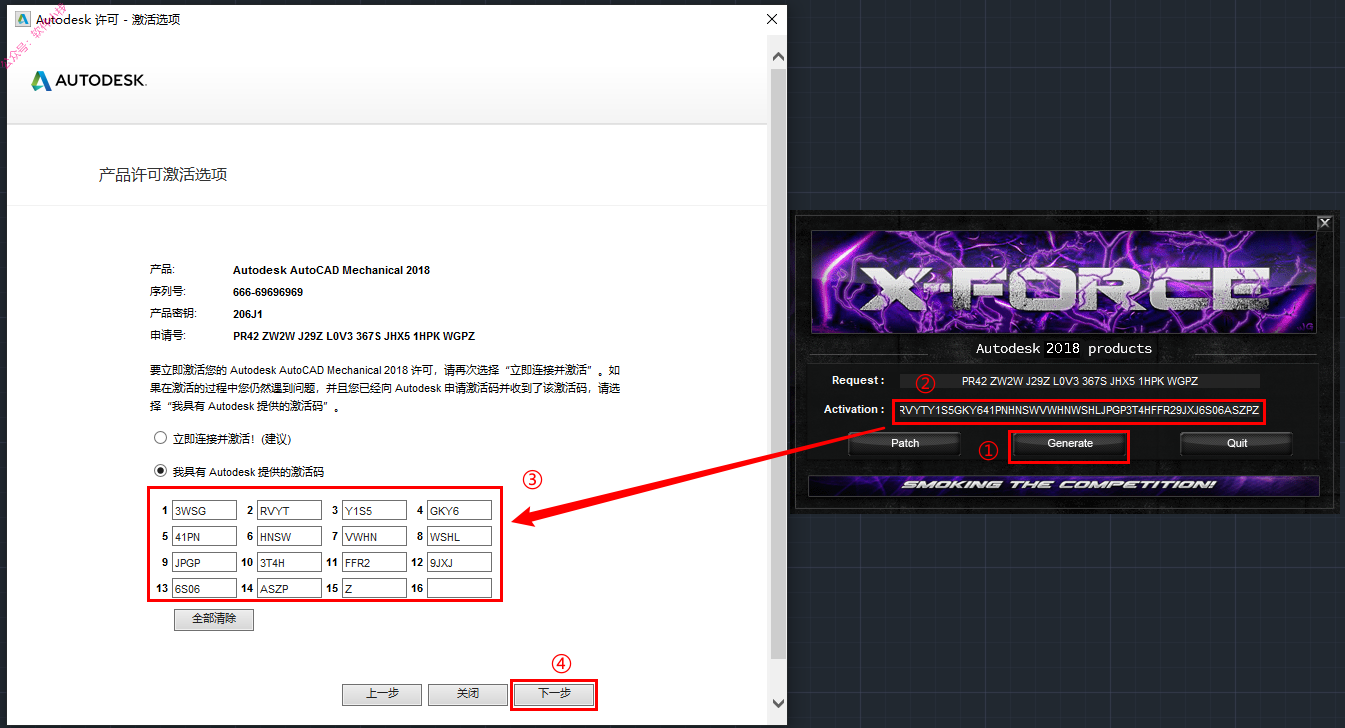Click the 产品许可激活选项 heading
Screen dimensions: 1345x728
pos(163,175)
